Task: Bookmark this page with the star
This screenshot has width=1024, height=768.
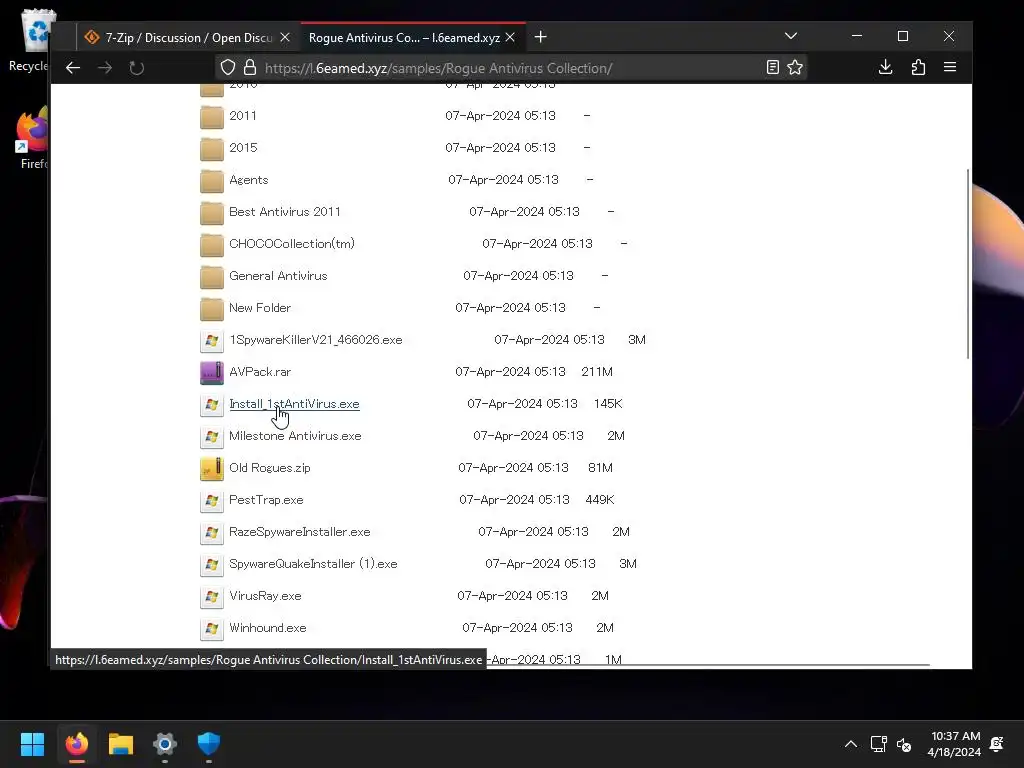Action: [x=795, y=67]
